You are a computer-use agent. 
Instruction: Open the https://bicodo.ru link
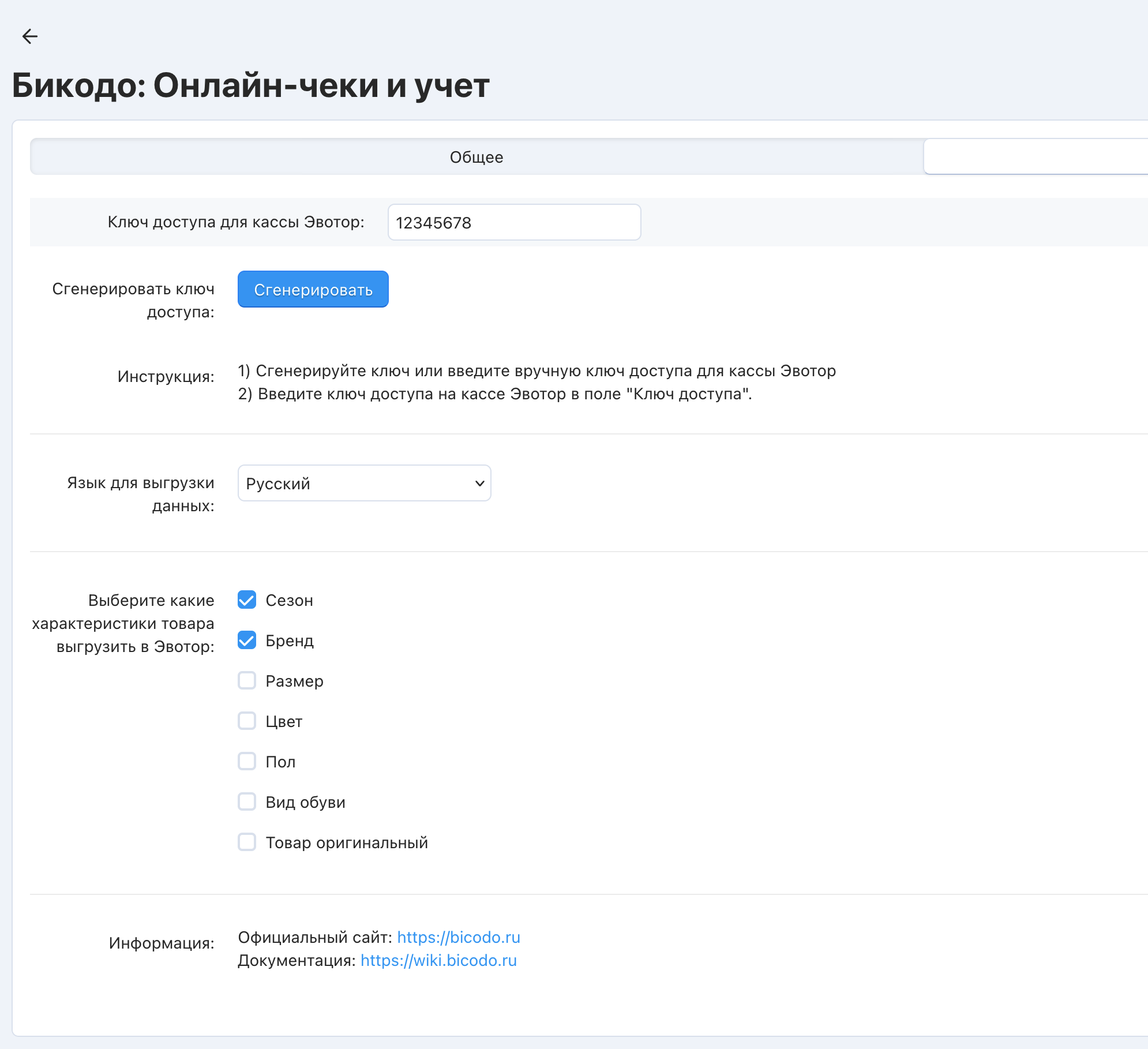coord(459,937)
